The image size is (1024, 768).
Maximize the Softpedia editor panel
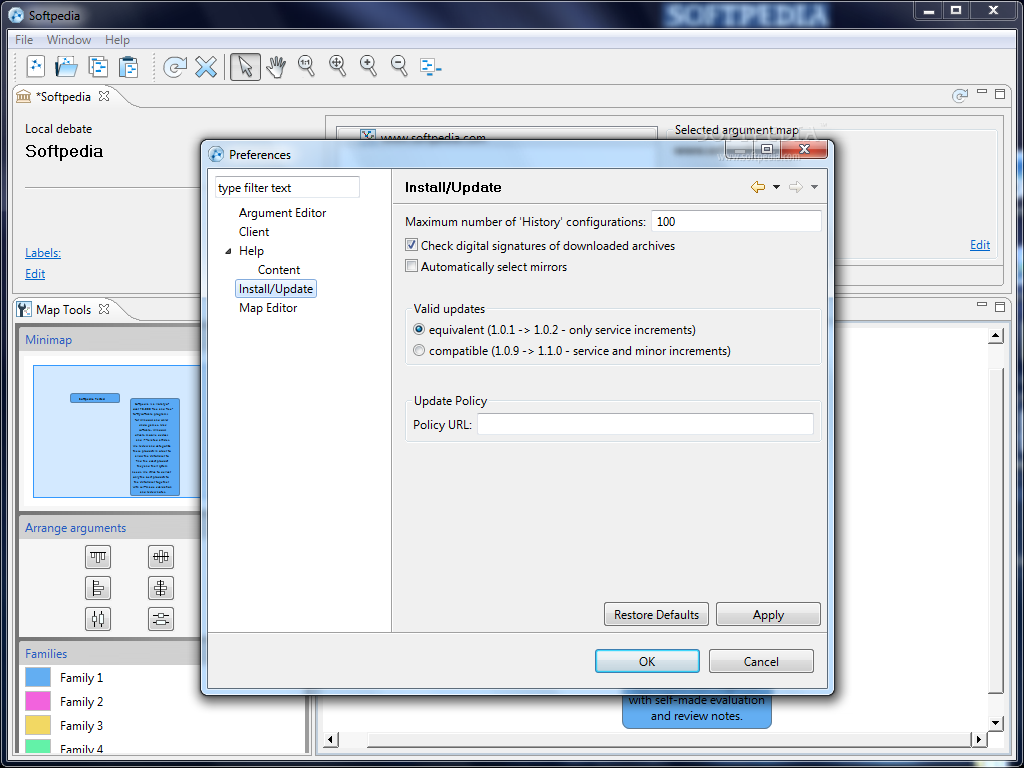(x=1000, y=94)
